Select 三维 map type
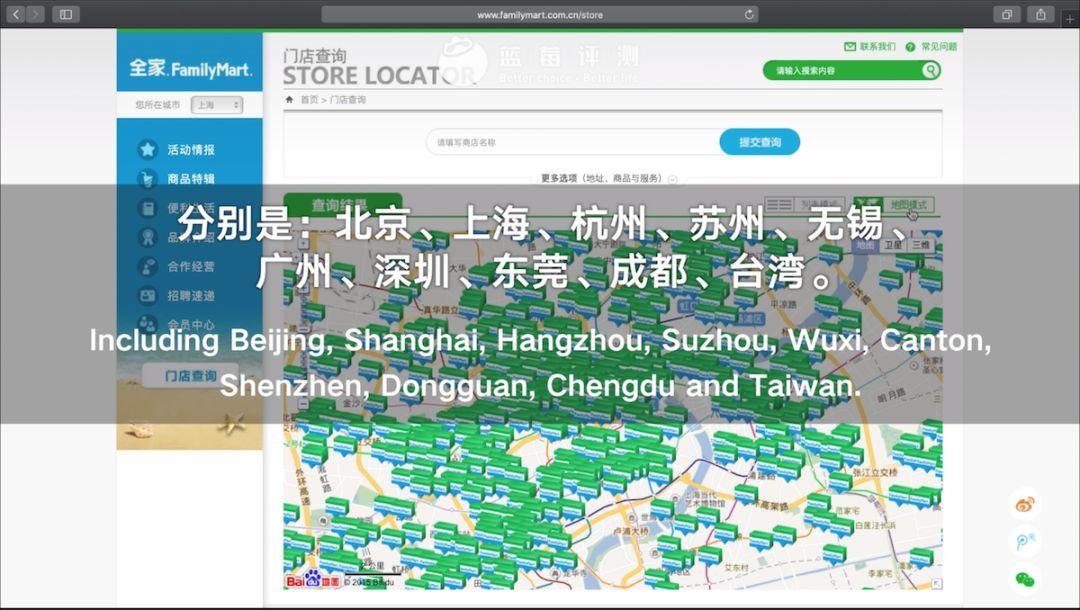 coord(921,245)
